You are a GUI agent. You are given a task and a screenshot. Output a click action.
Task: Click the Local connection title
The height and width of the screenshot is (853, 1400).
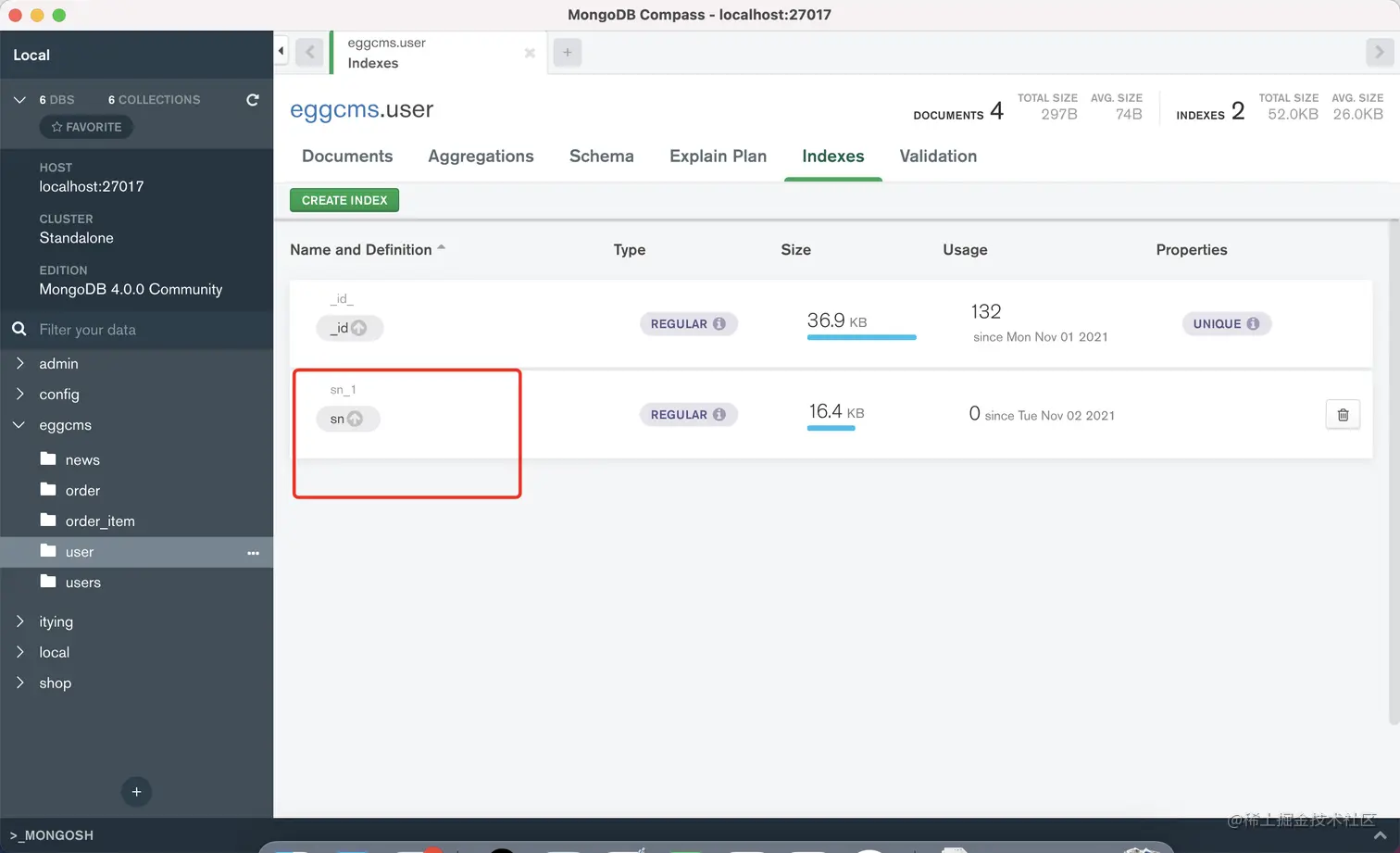31,56
